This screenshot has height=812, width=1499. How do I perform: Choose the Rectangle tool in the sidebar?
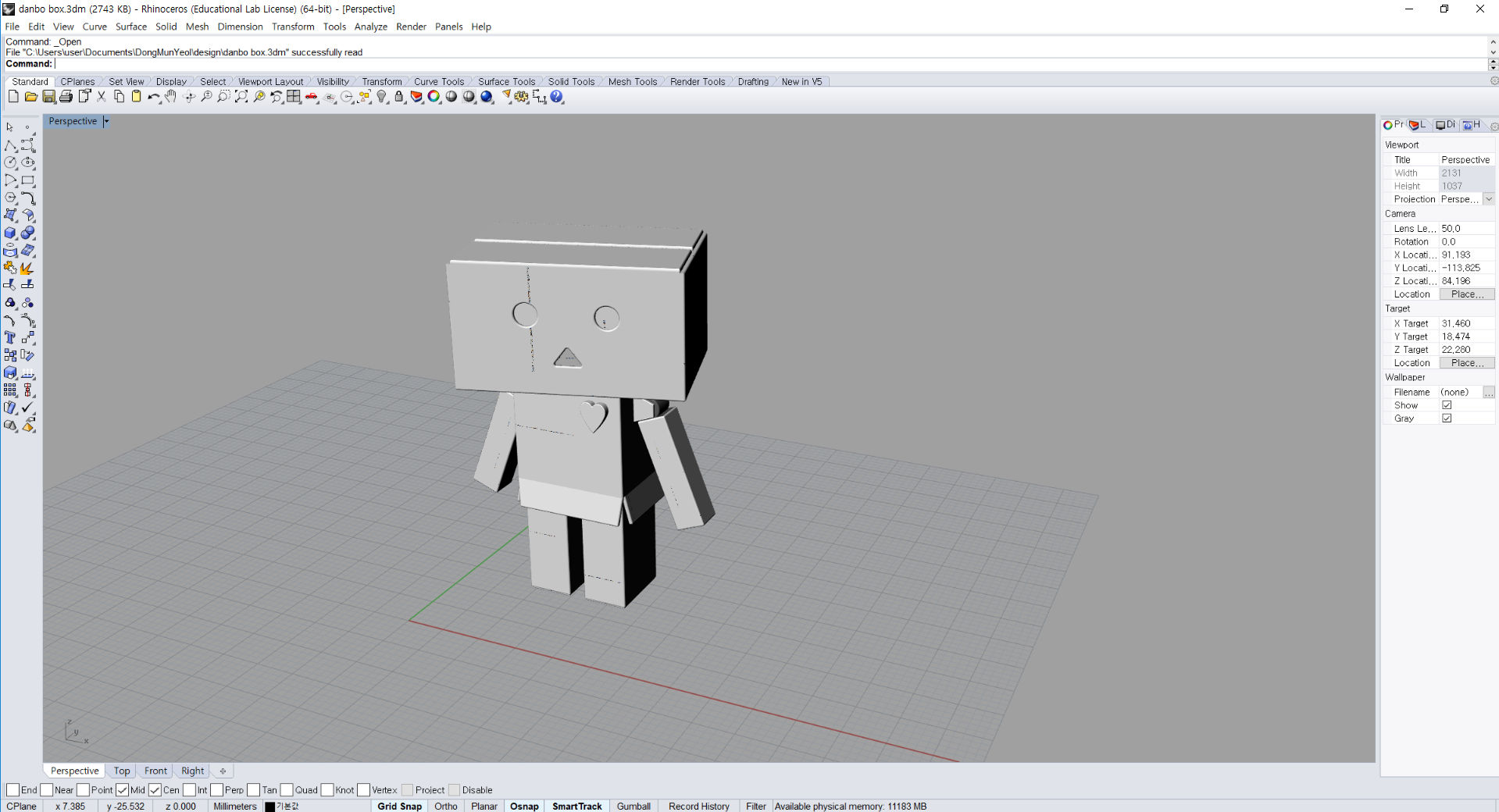pyautogui.click(x=28, y=180)
